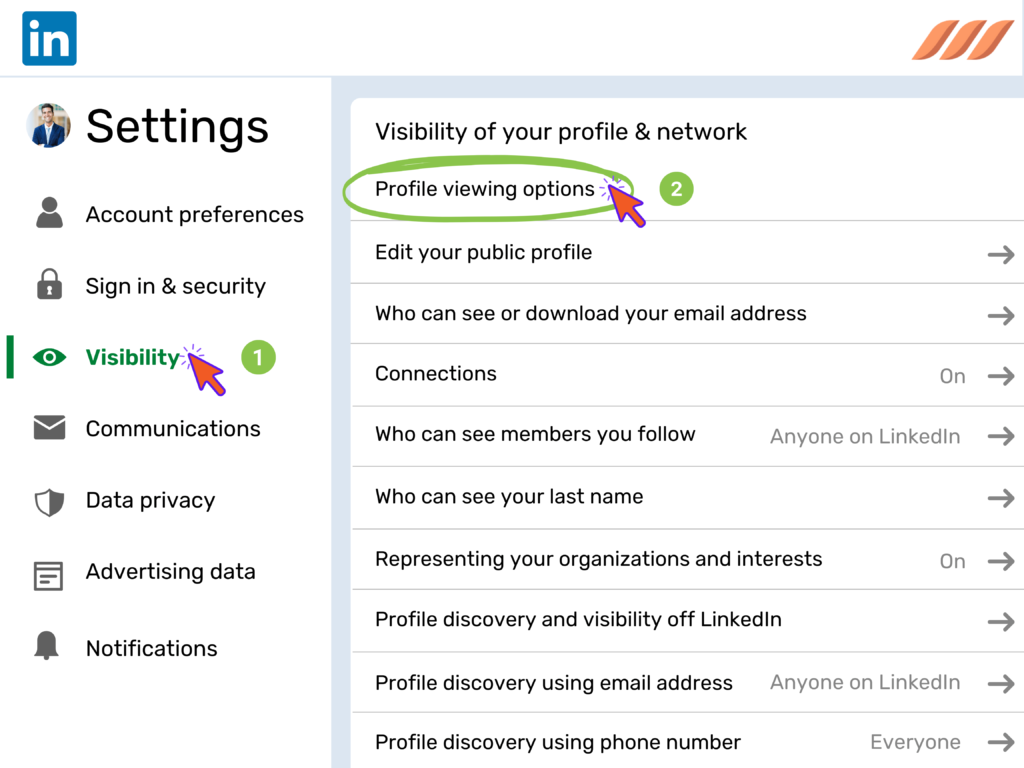Select the Advertising data document icon
Image resolution: width=1024 pixels, height=768 pixels.
coord(48,571)
